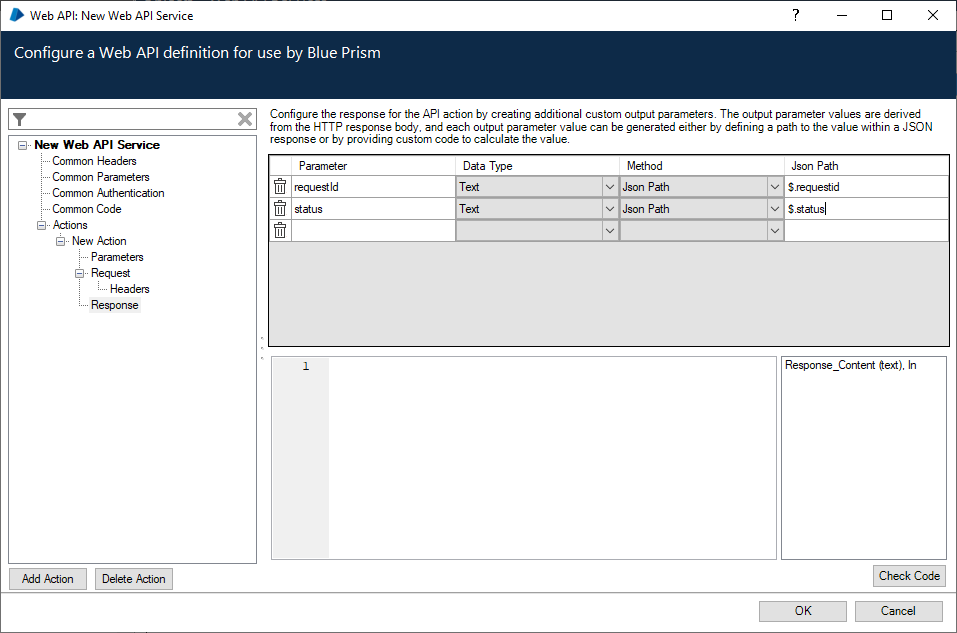Click the row header of requestId row
Screen dimensions: 957x633
[280, 187]
